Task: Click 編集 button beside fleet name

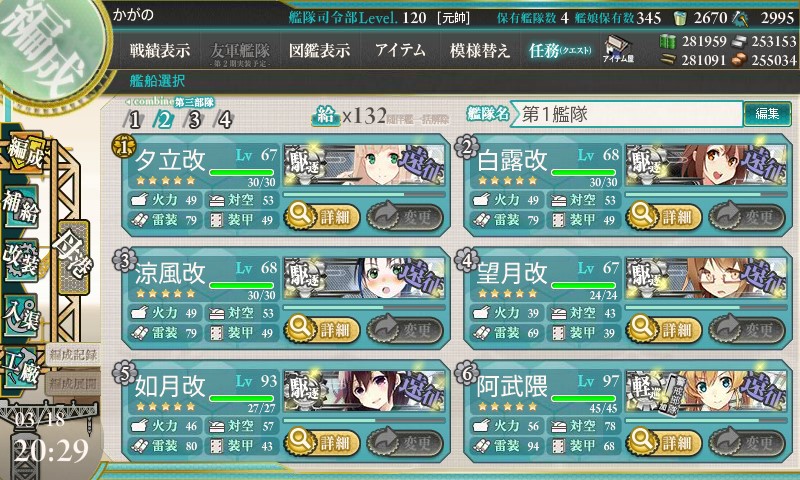Action: 767,114
